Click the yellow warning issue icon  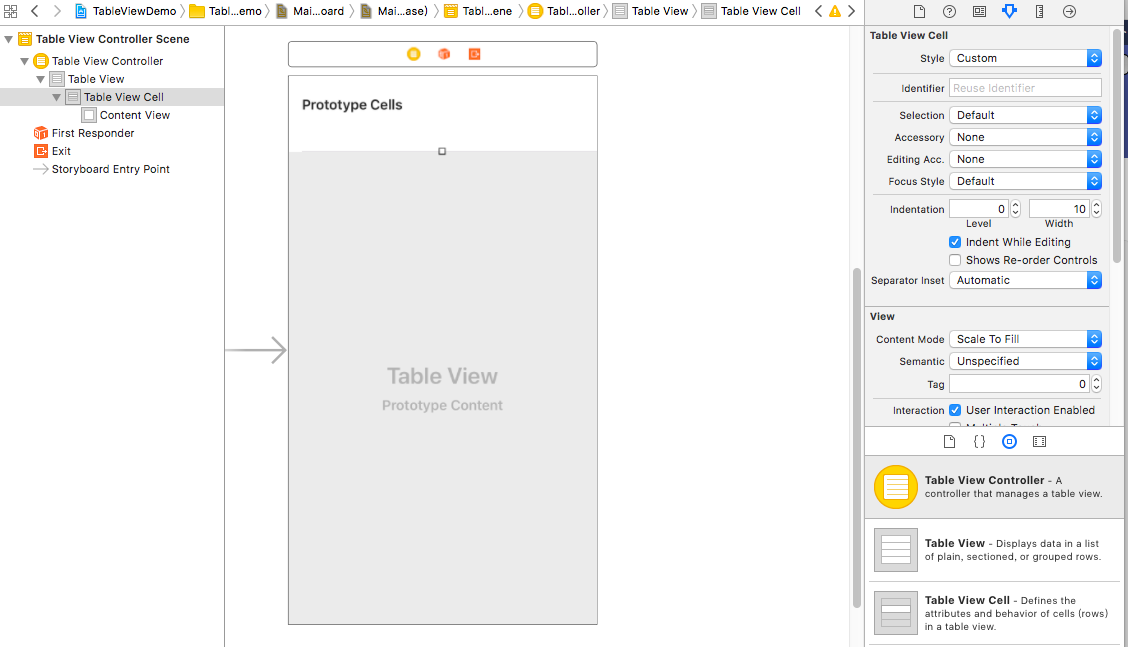[835, 11]
